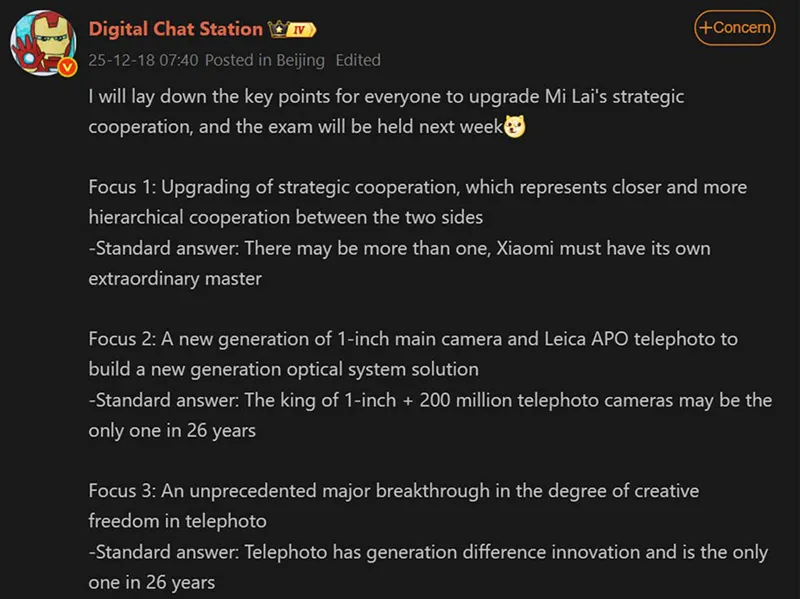Click the "Focus 2" heading line
800x599 pixels.
(x=412, y=339)
